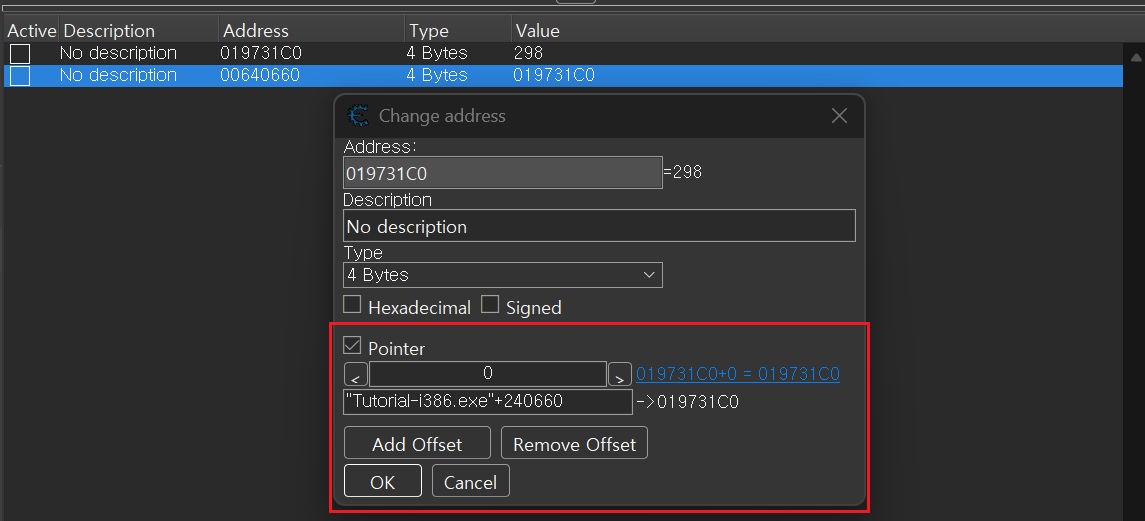Tick the Active checkbox for address 00640660
Screen dimensions: 1145x521
20,76
